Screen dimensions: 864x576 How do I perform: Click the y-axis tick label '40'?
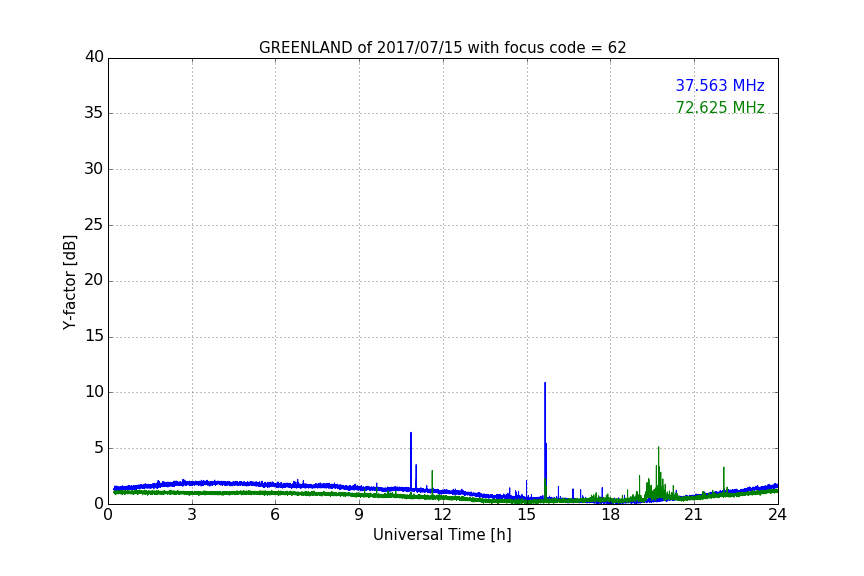pos(94,57)
